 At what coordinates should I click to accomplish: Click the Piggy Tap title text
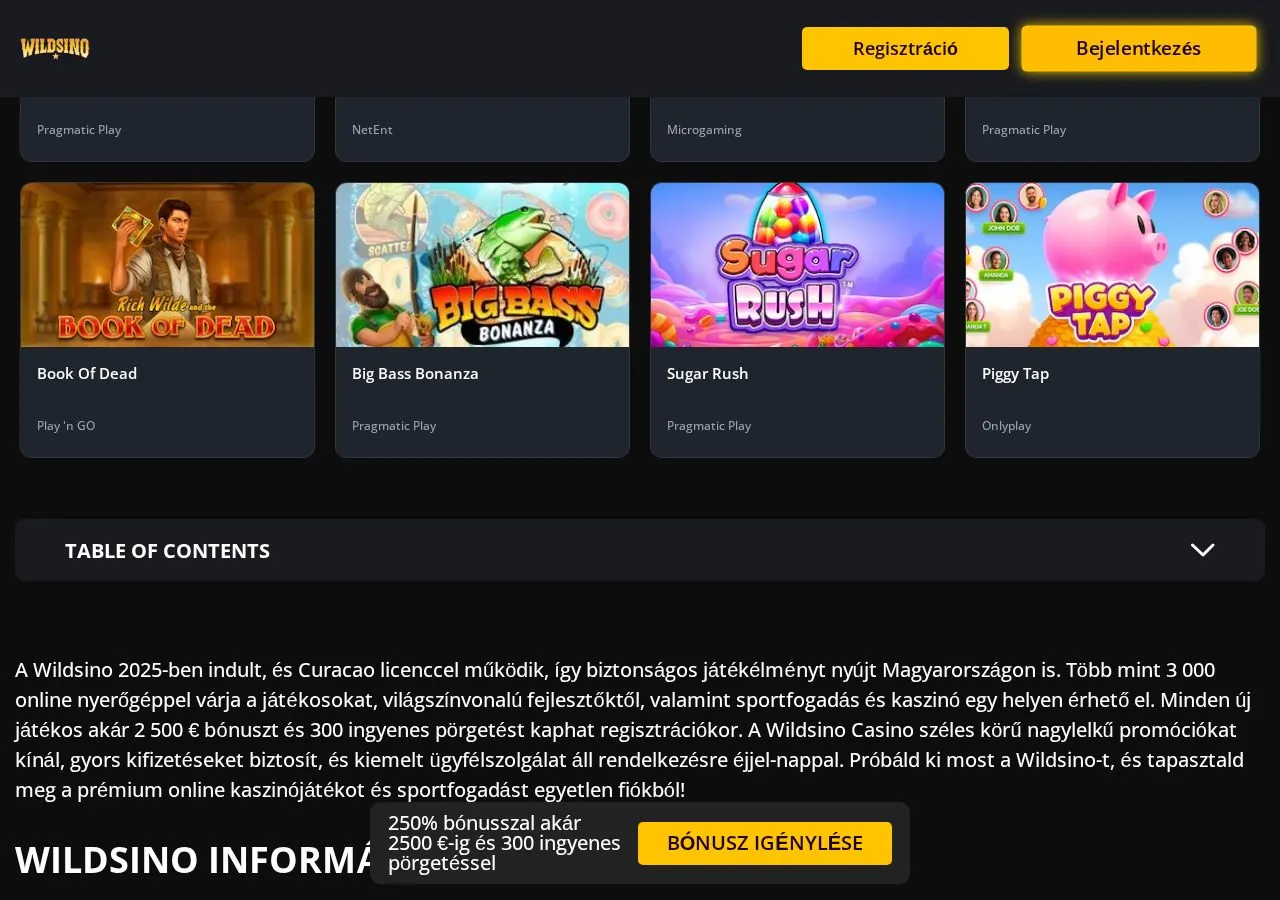(1015, 373)
